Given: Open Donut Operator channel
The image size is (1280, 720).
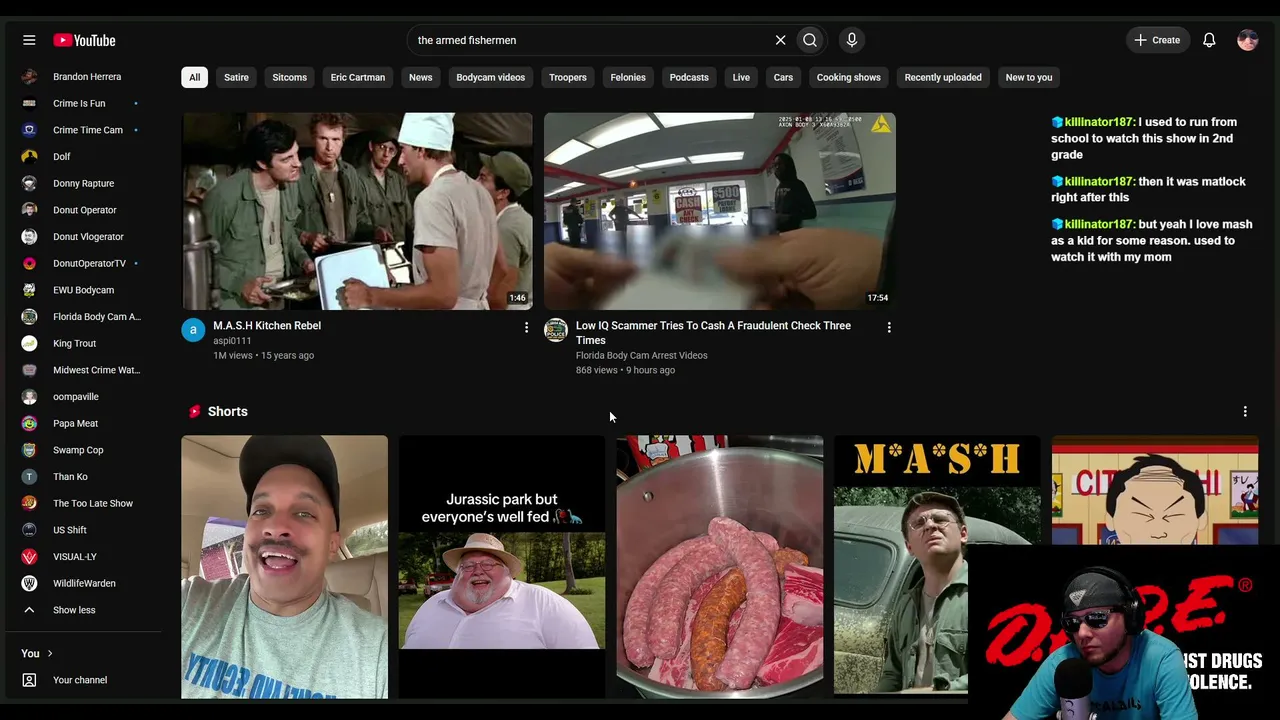Looking at the screenshot, I should click(x=83, y=210).
